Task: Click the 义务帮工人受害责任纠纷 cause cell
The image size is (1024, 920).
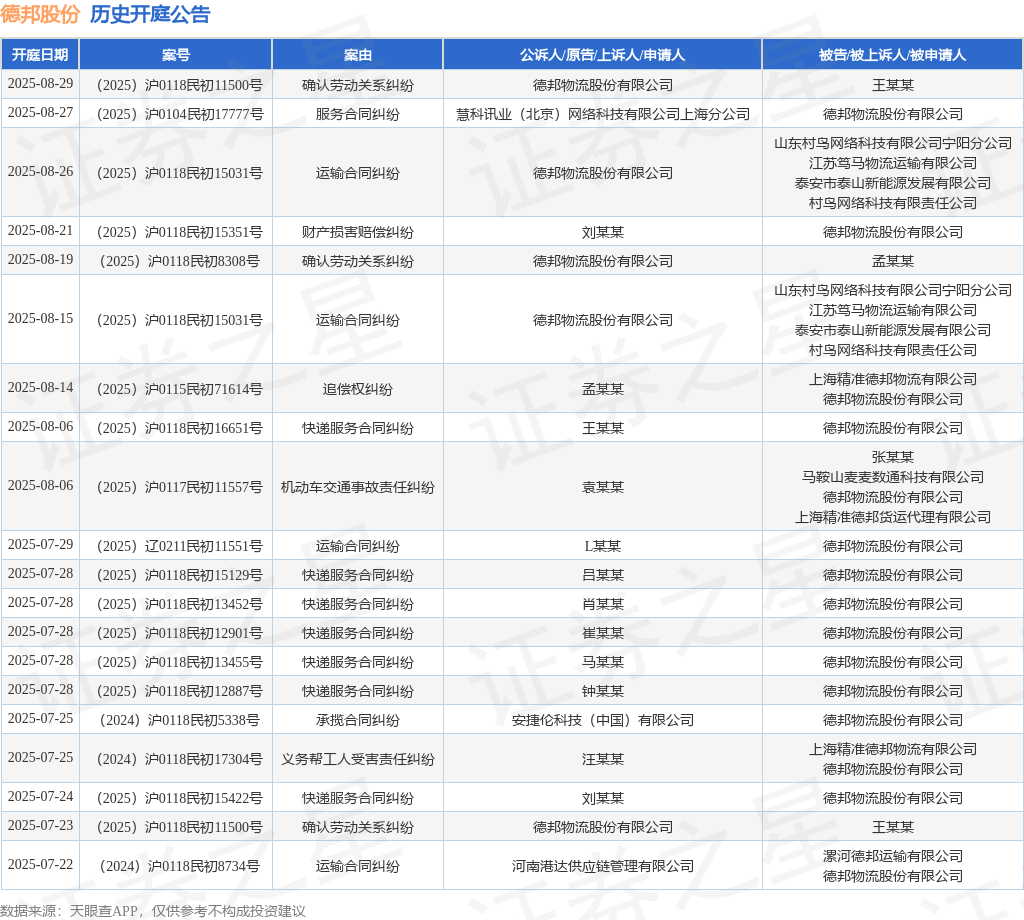Action: (x=357, y=759)
